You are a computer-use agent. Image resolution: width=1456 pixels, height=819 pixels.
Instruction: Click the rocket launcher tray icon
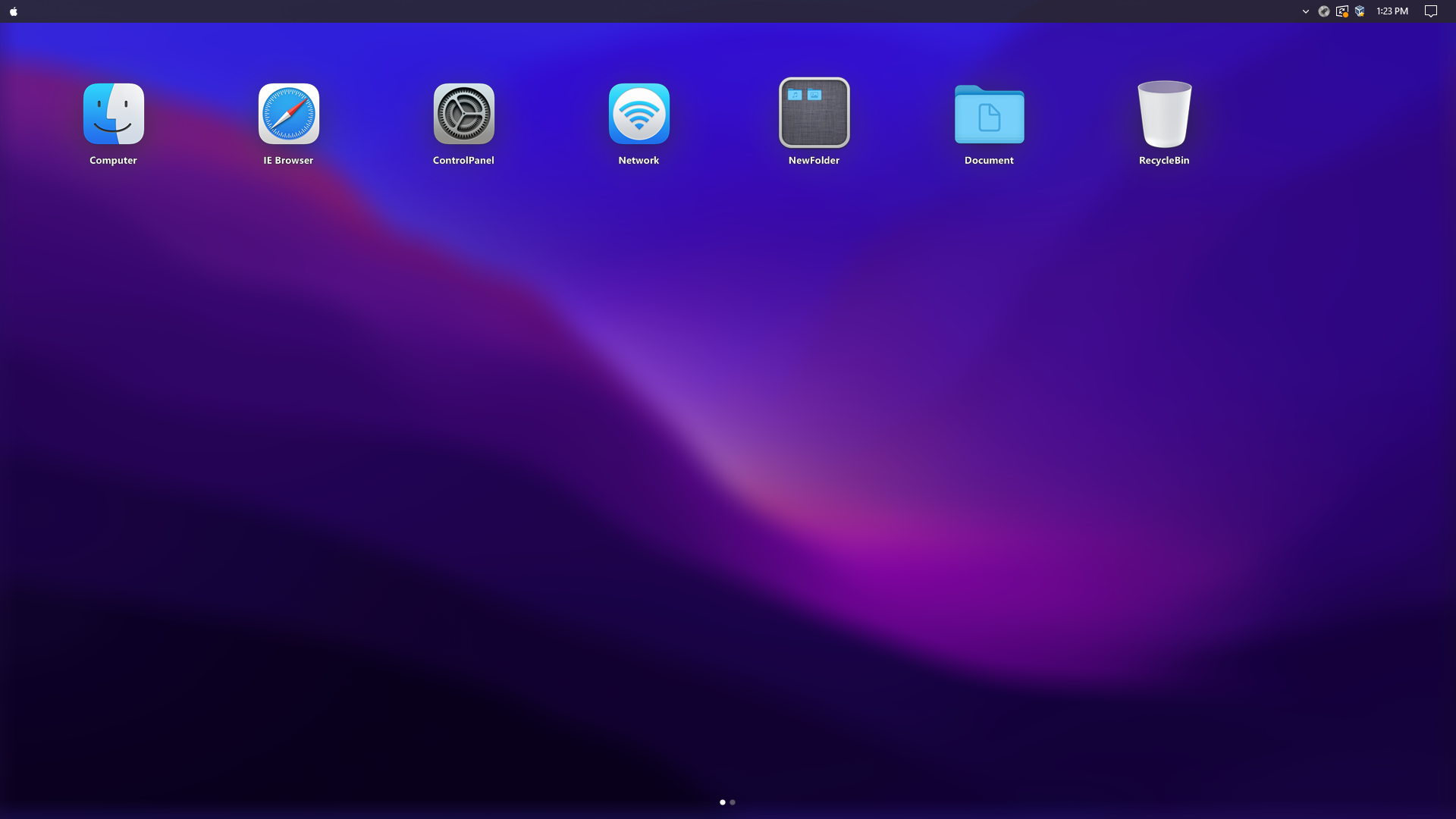(1324, 11)
